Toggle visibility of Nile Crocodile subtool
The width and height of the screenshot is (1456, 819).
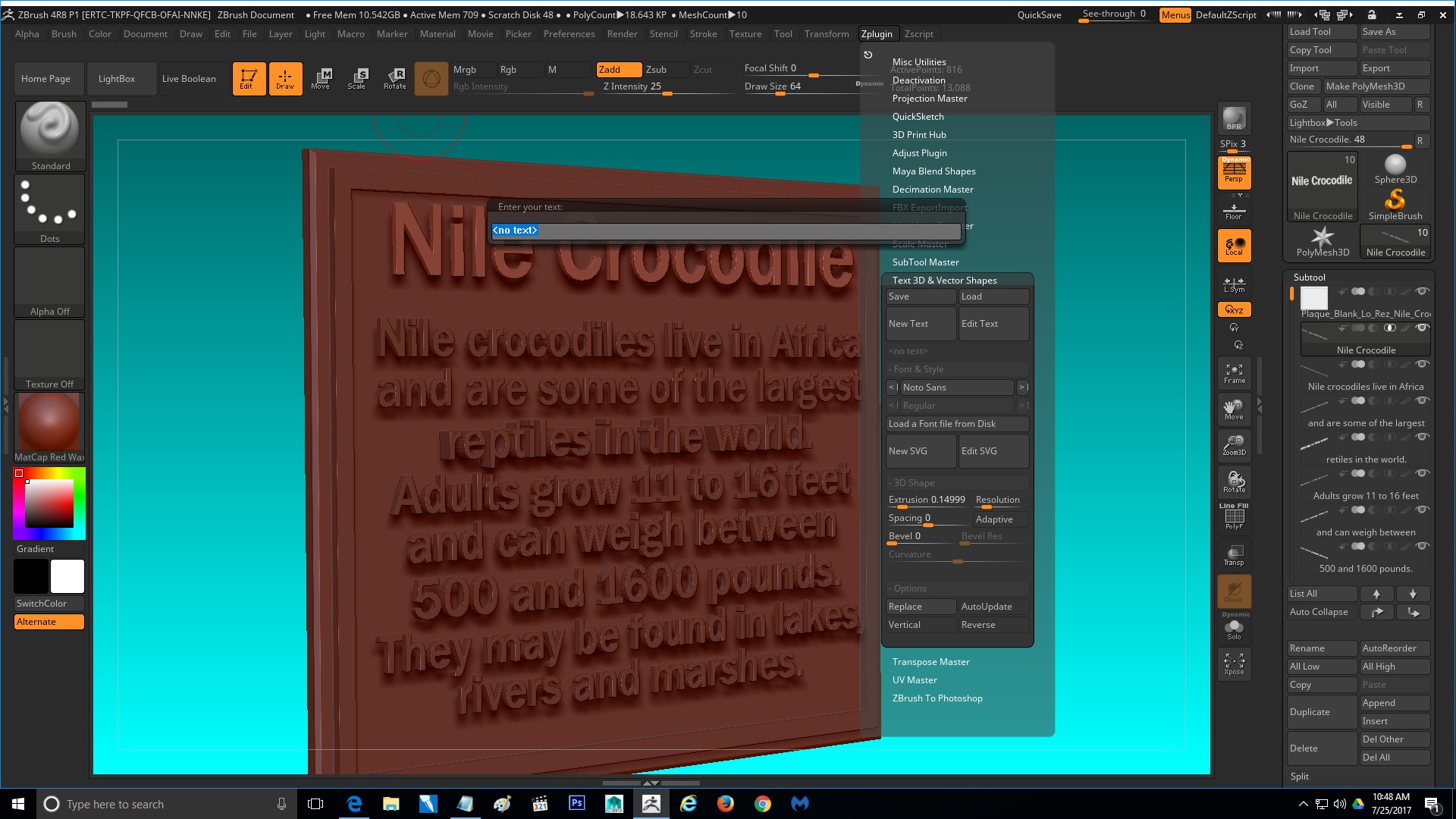click(x=1423, y=328)
